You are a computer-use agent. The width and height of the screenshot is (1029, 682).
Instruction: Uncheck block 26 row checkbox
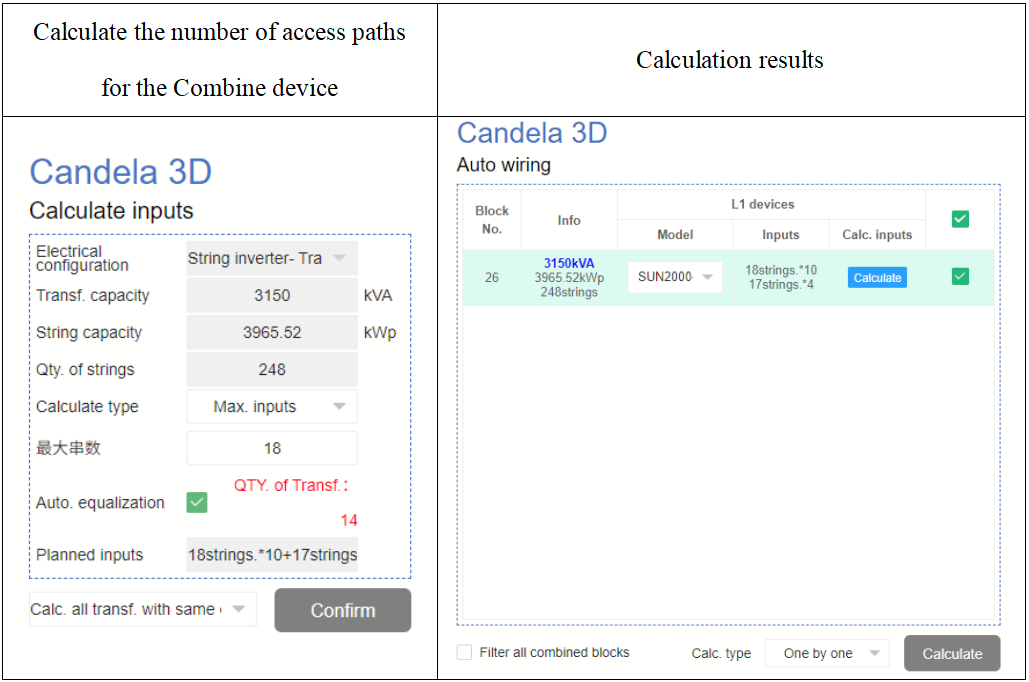960,277
